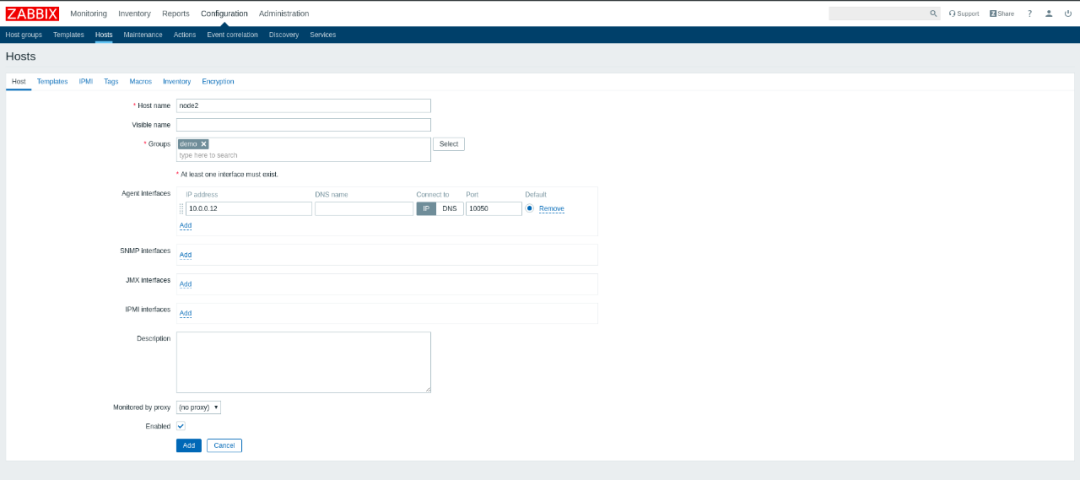The width and height of the screenshot is (1080, 480).
Task: Click the Host name field
Action: tap(304, 106)
